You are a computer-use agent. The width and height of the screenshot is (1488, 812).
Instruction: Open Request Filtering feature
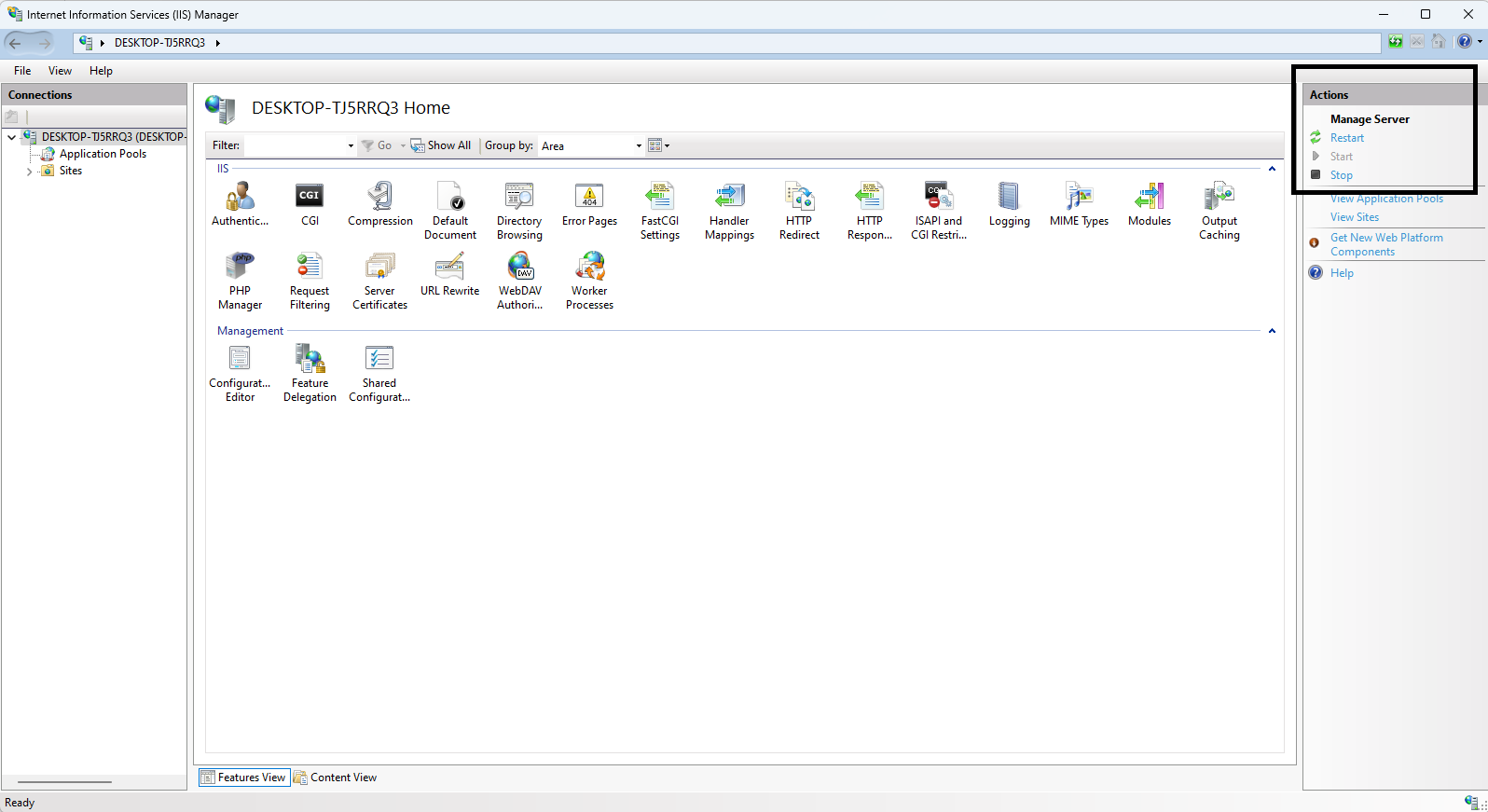point(310,281)
